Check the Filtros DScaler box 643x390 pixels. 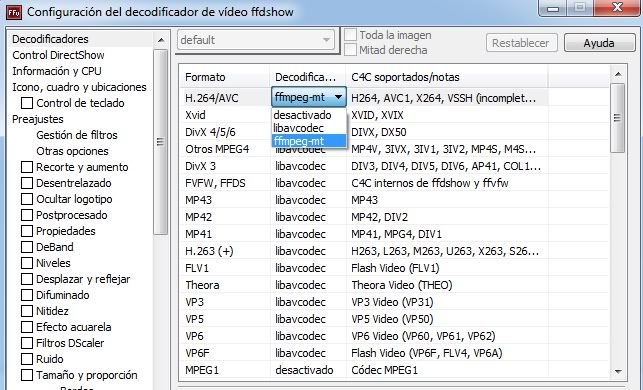click(x=27, y=343)
